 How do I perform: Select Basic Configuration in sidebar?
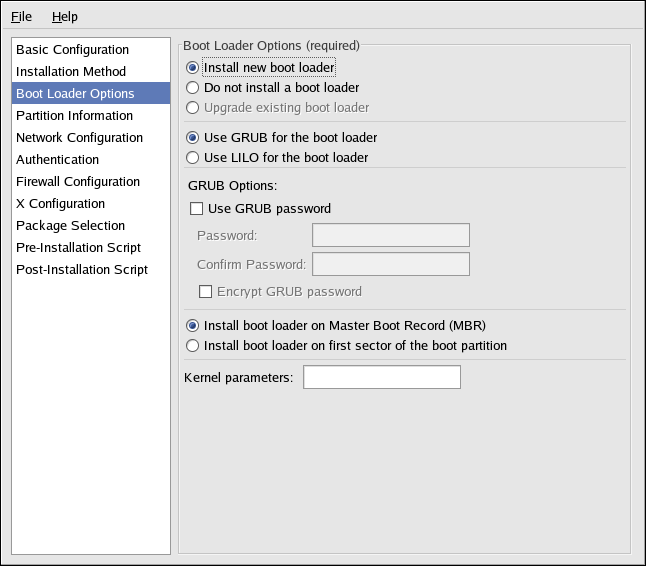click(72, 50)
